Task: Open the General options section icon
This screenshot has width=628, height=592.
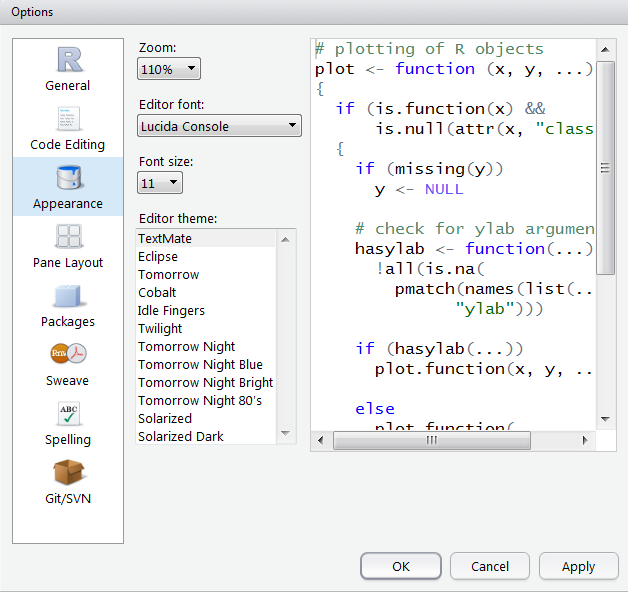Action: pyautogui.click(x=68, y=61)
